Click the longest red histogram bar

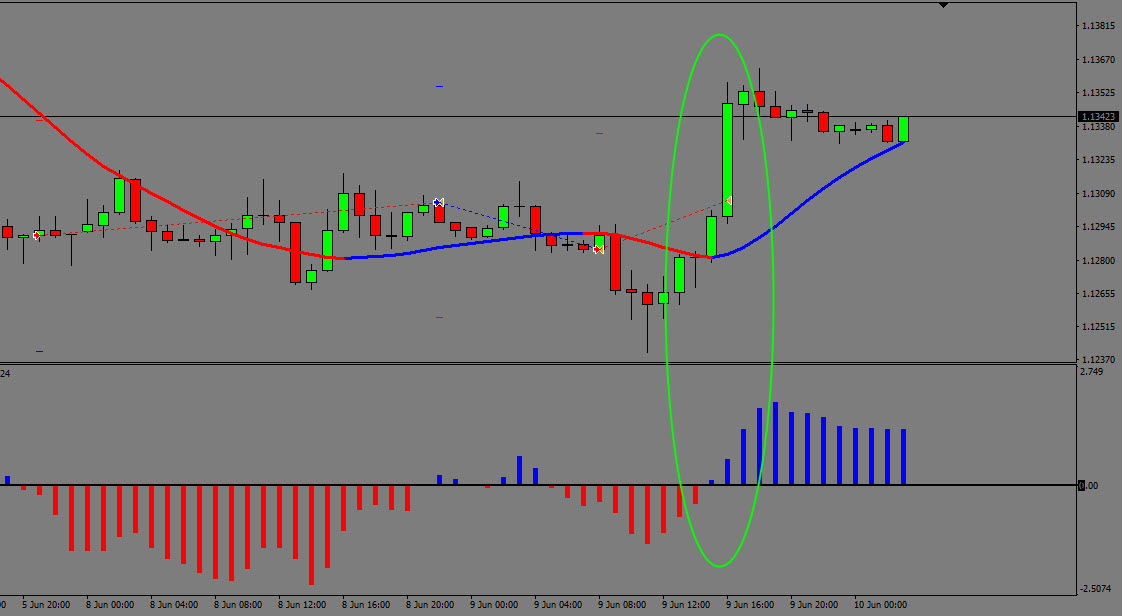click(x=311, y=534)
